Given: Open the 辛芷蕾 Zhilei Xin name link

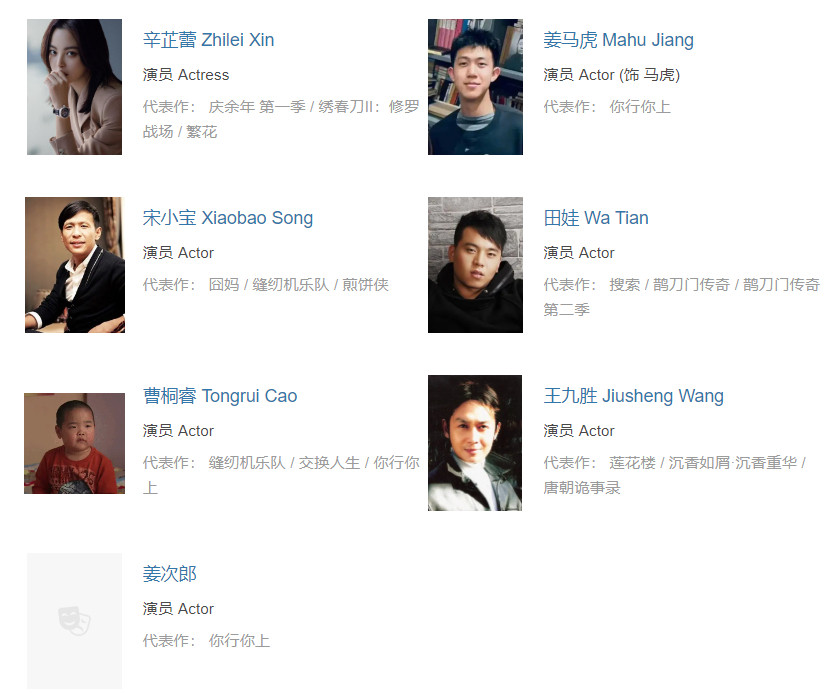Looking at the screenshot, I should point(208,40).
